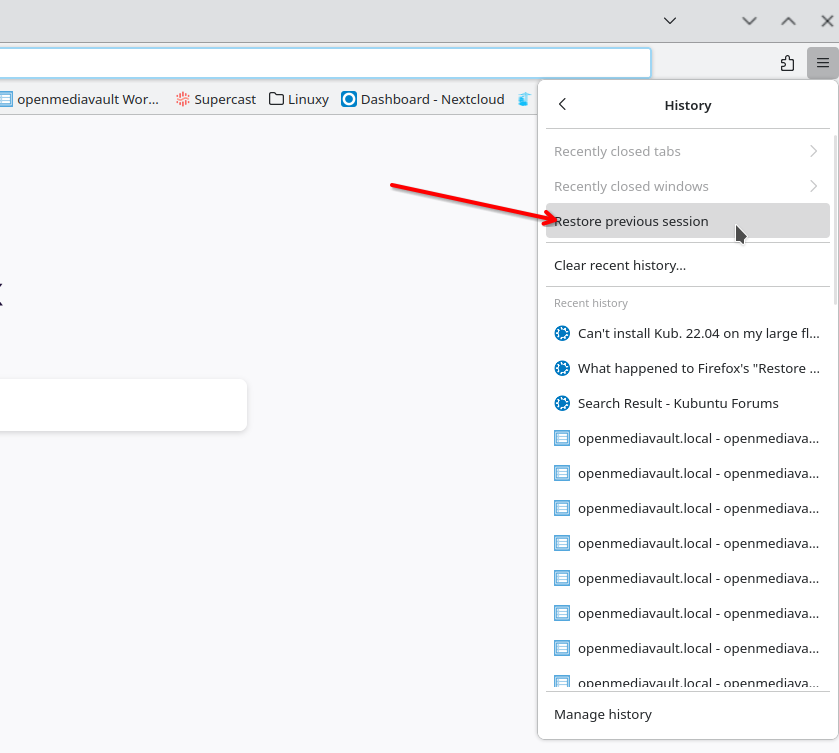Click inside the URL address bar
839x753 pixels.
(x=320, y=63)
